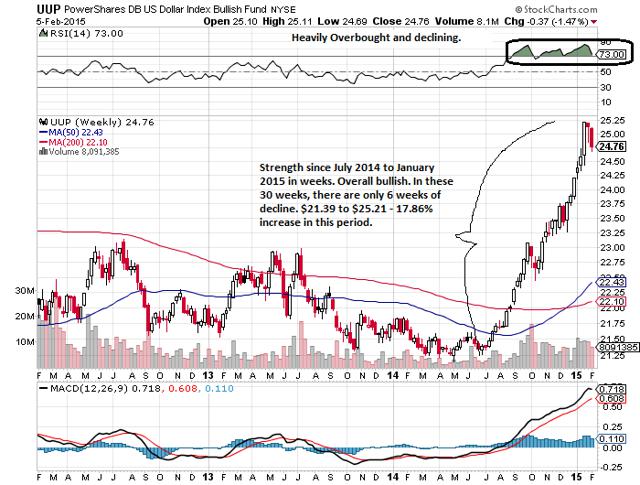Click the 5-Feb-2015 date label
Image resolution: width=640 pixels, height=485 pixels.
(61, 22)
